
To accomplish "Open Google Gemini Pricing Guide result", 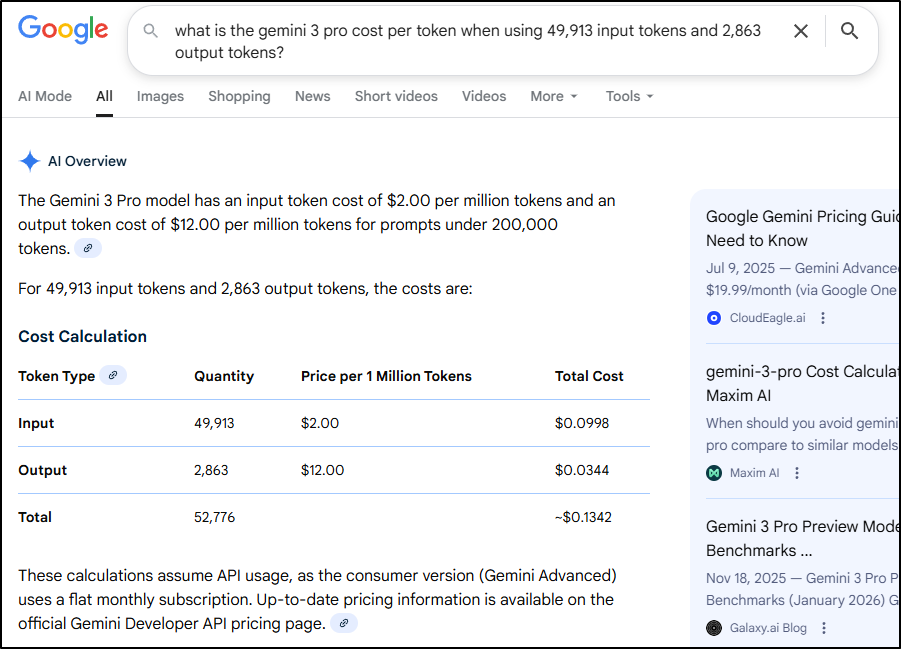I will 802,228.
